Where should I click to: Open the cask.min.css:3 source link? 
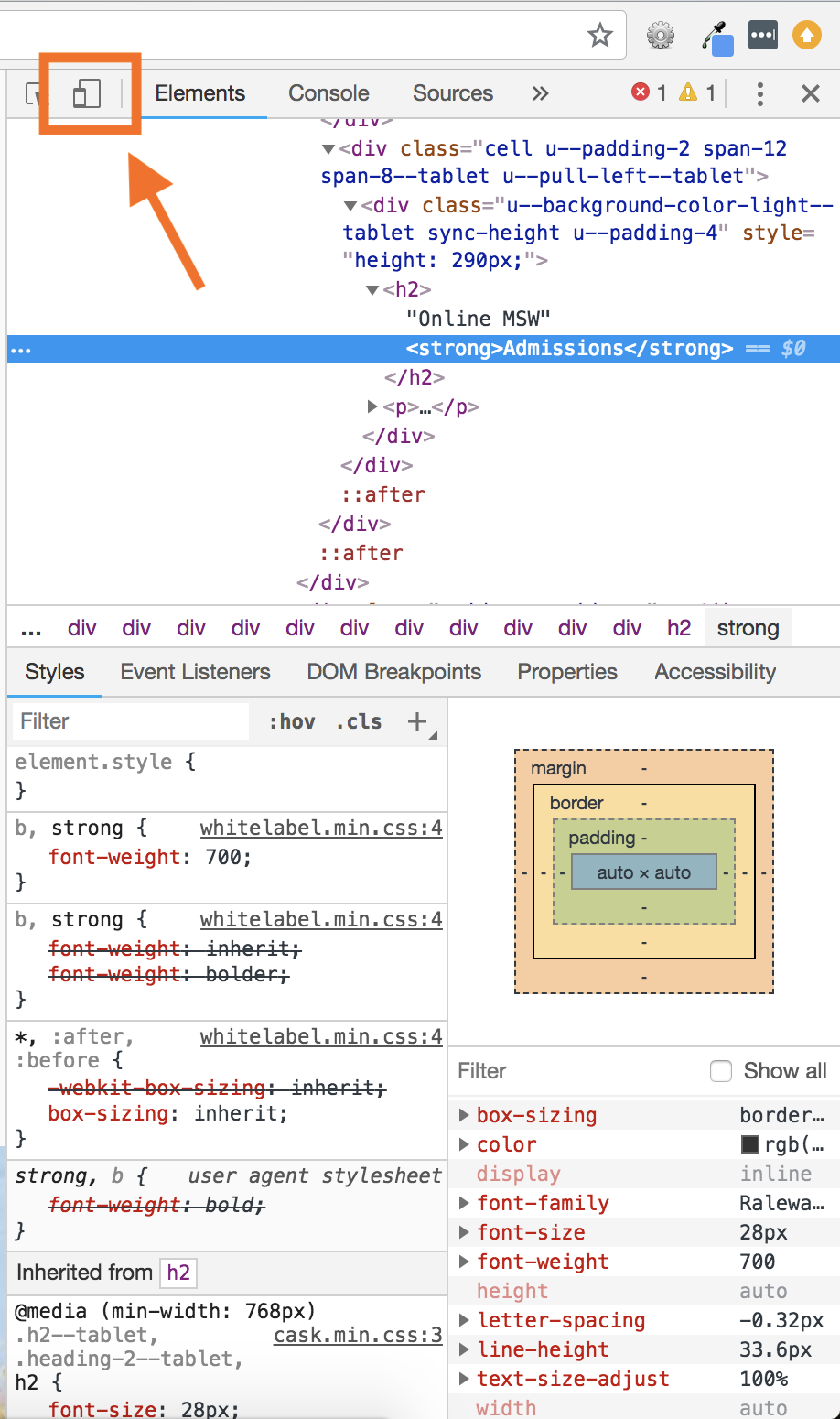[358, 1335]
